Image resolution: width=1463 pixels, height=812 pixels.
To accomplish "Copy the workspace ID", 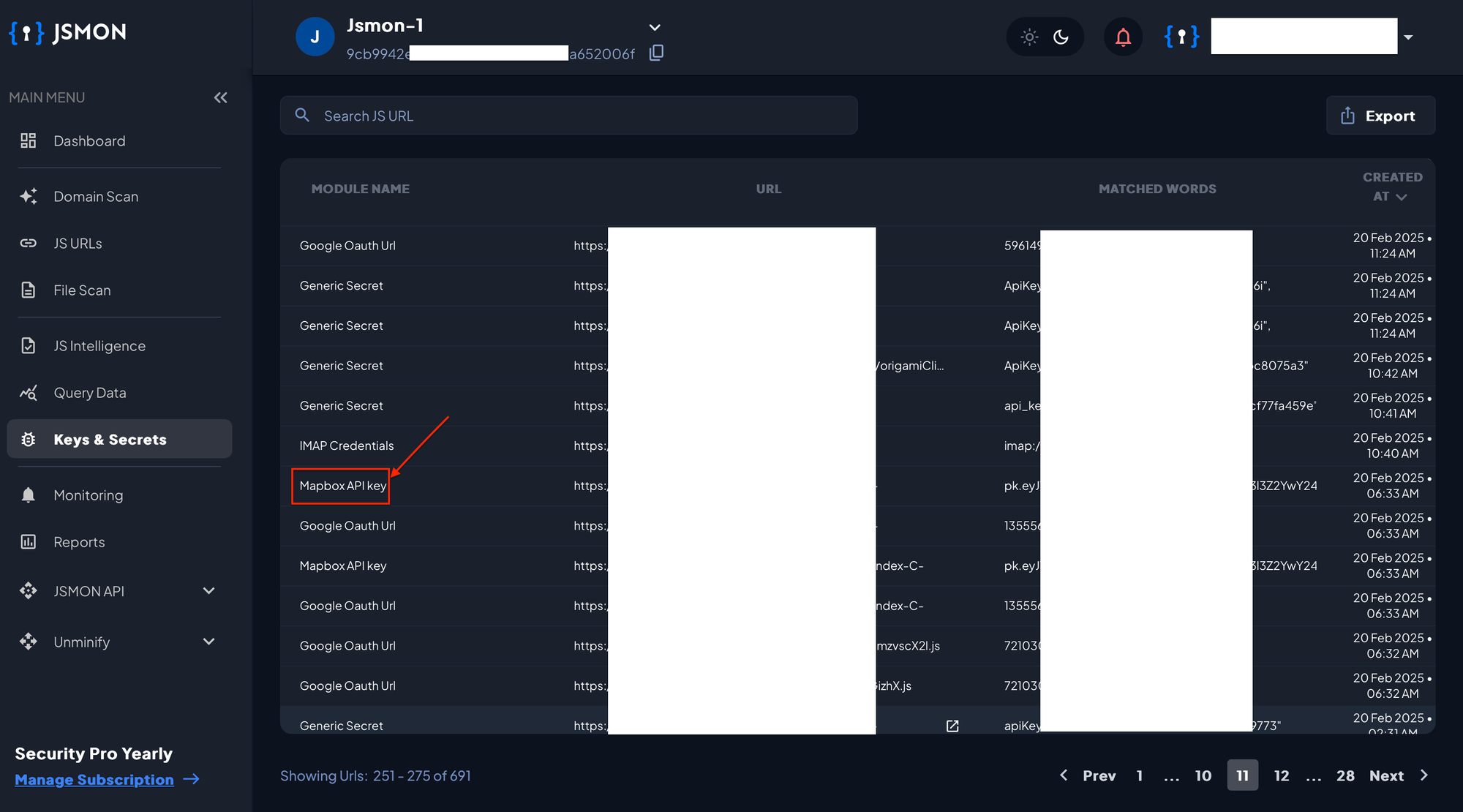I will [x=656, y=53].
